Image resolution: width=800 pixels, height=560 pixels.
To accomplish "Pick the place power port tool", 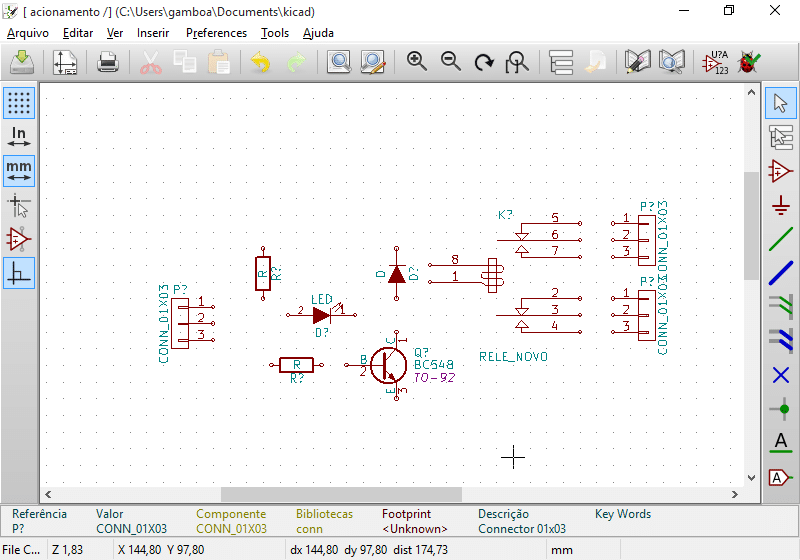I will [x=781, y=205].
